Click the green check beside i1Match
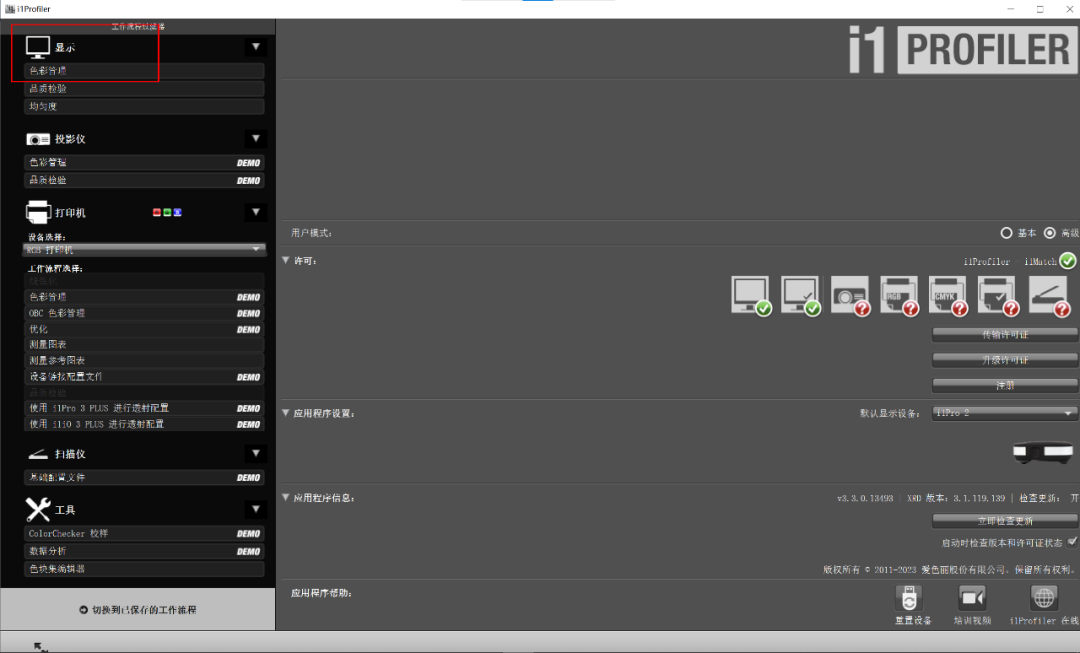This screenshot has width=1080, height=653. click(x=1068, y=260)
